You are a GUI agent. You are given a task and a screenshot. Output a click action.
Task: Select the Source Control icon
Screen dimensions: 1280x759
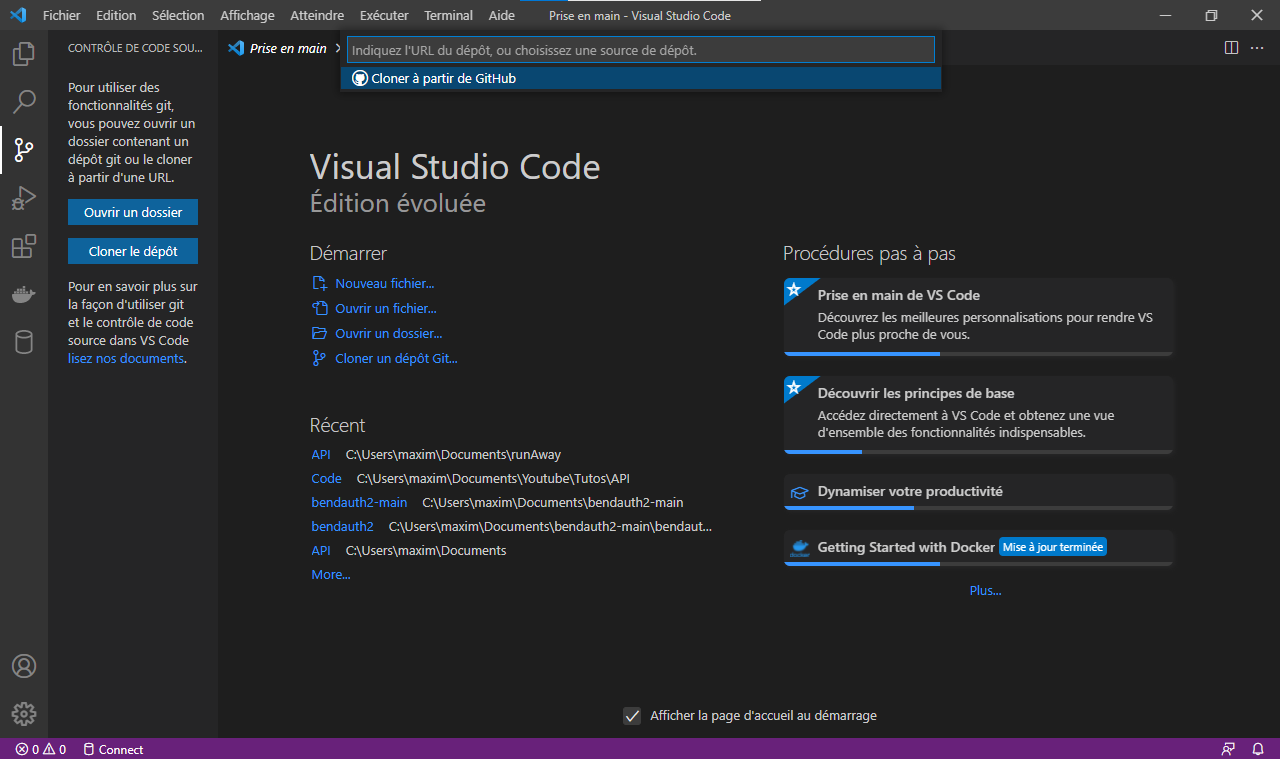24,150
